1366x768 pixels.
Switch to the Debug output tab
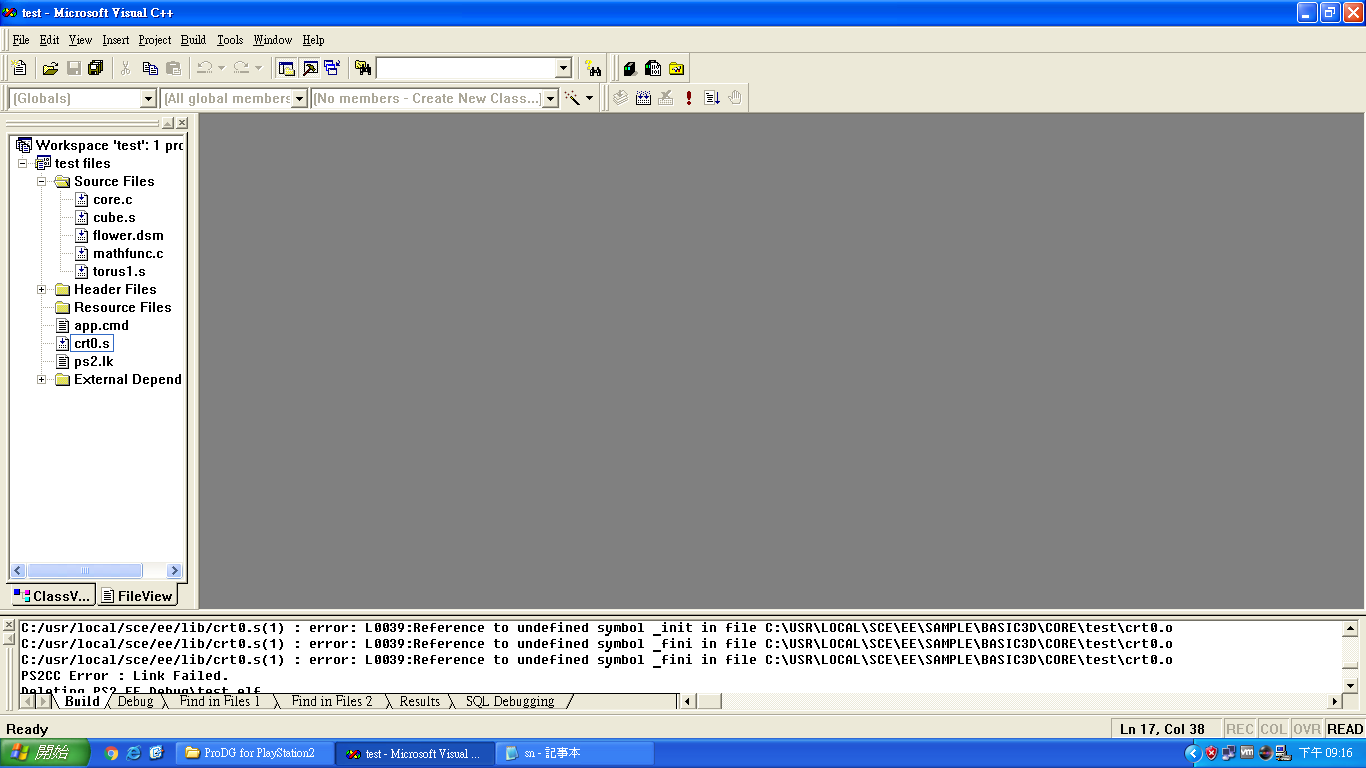coord(135,701)
